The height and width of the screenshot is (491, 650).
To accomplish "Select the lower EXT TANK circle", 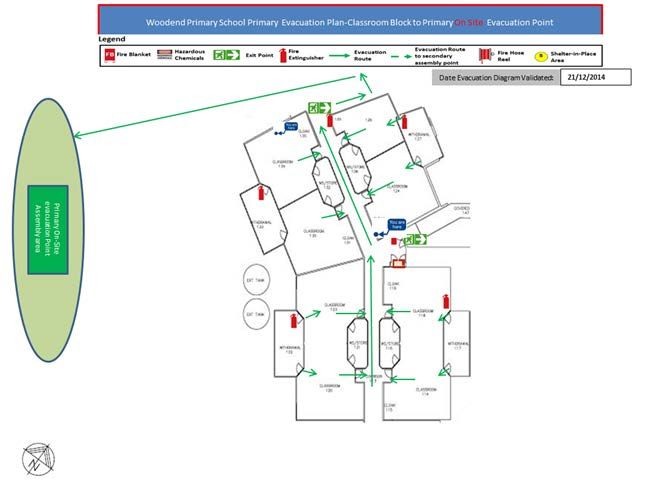I will point(256,314).
